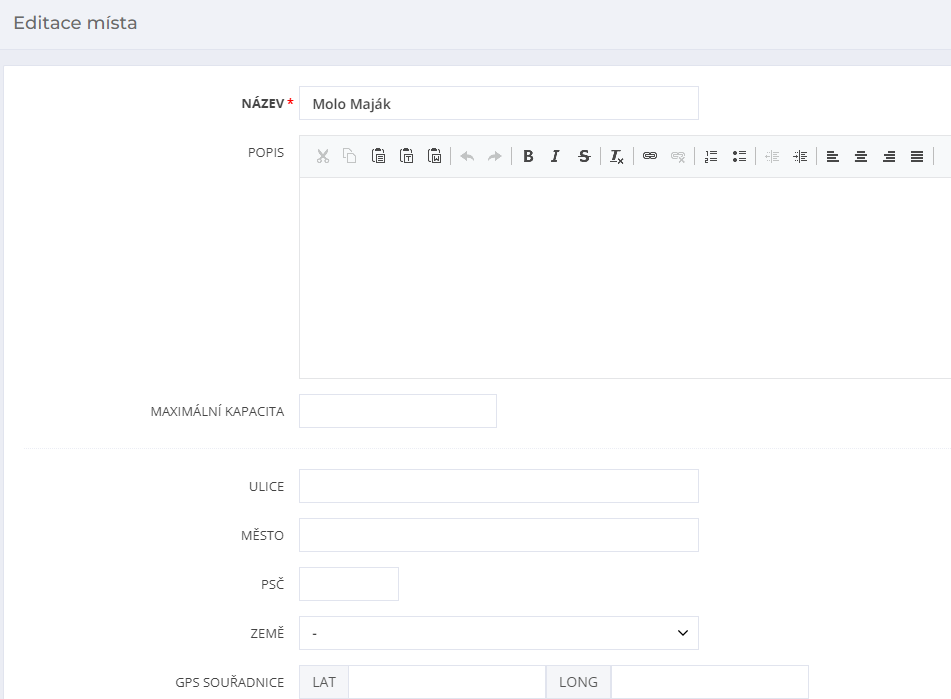This screenshot has height=699, width=951.
Task: Focus the LAT GPS coordinate field
Action: (446, 682)
